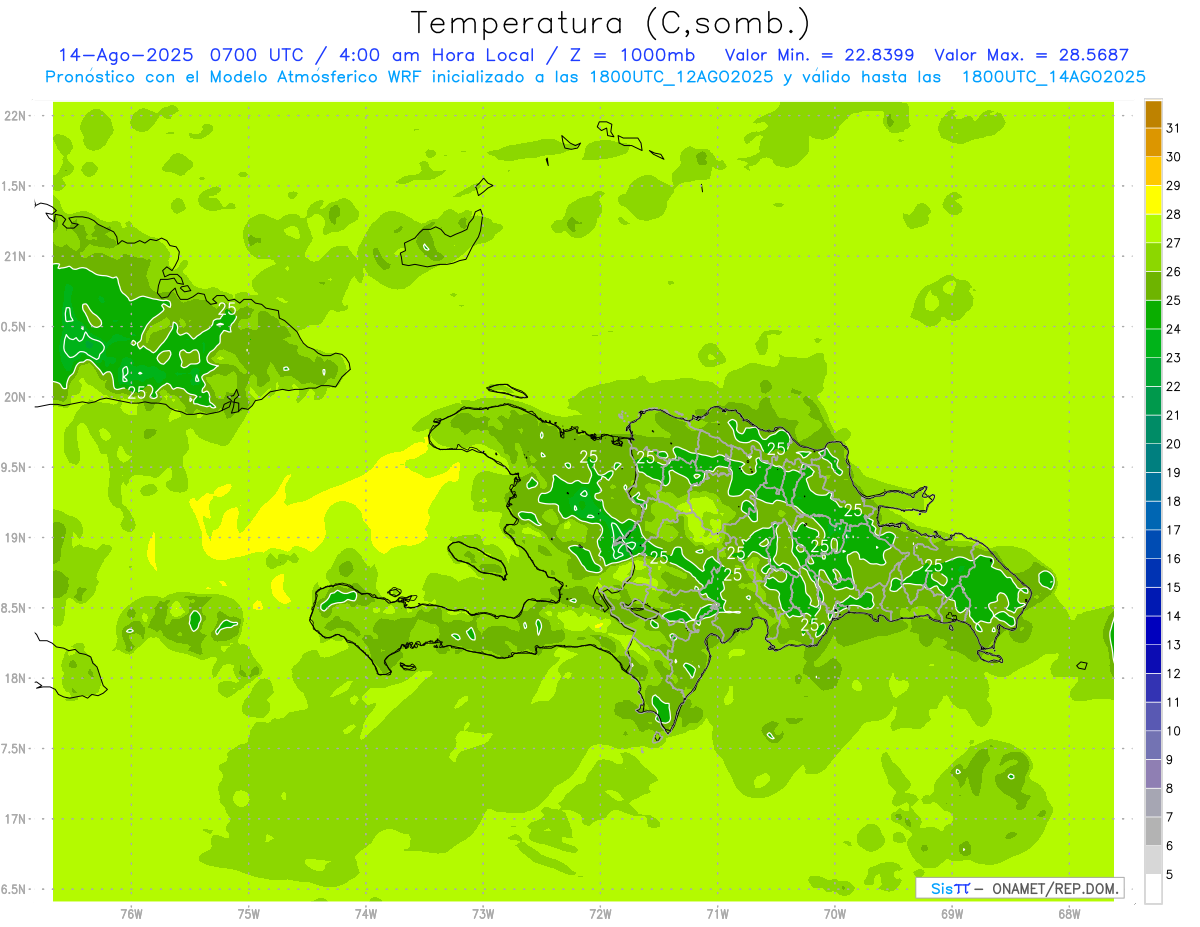Click the 75W longitude axis label

click(248, 914)
